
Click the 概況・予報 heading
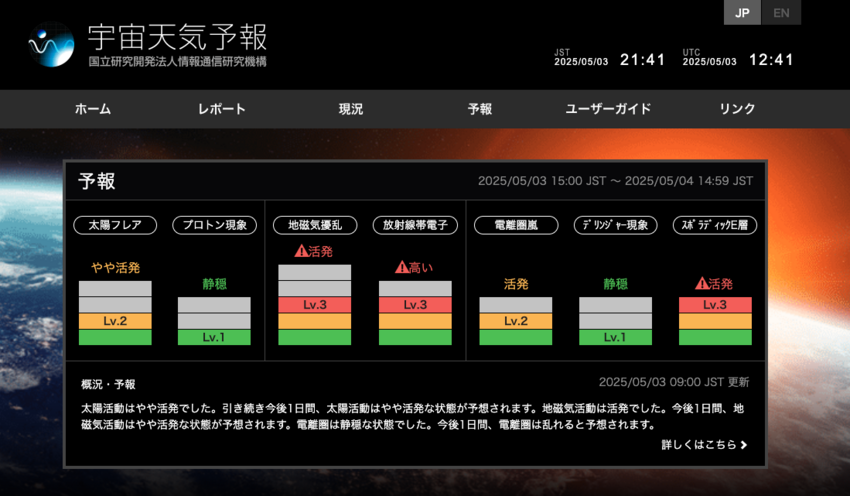pos(108,384)
